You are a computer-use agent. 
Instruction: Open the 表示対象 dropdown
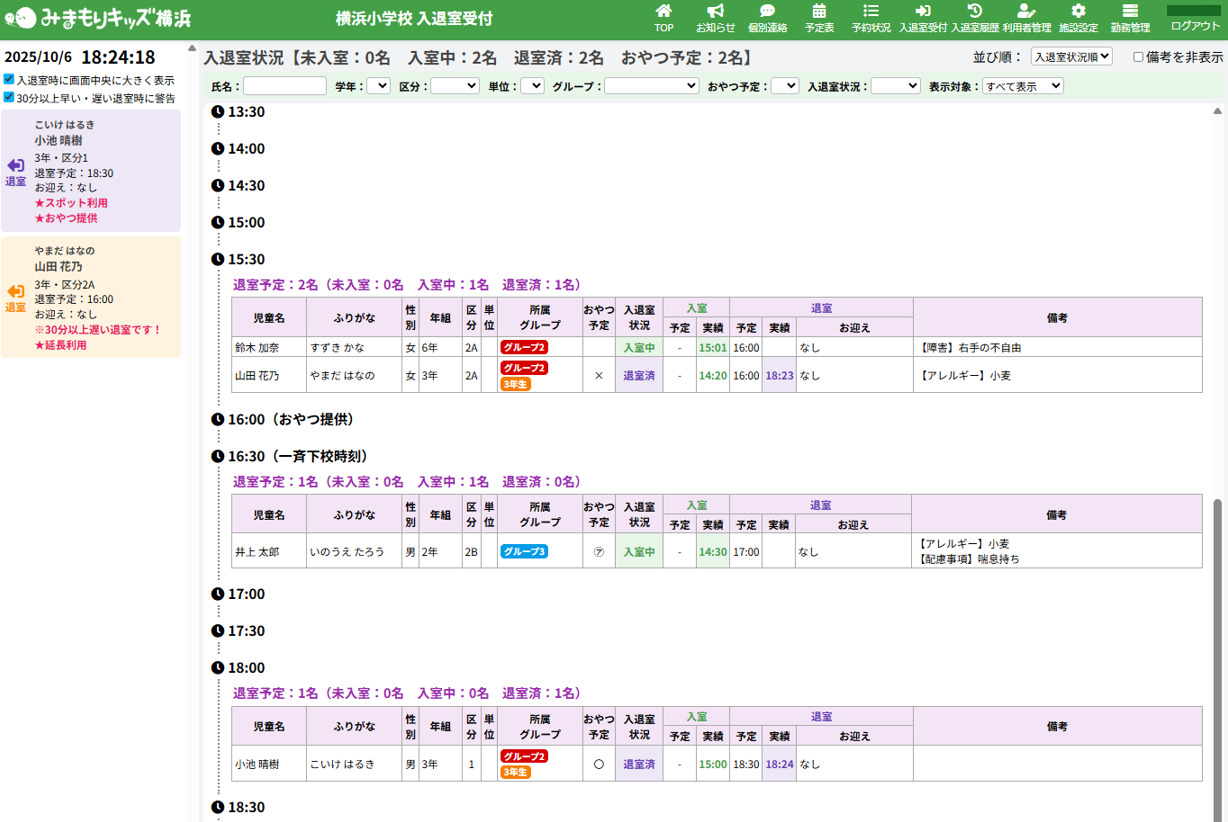point(1022,87)
